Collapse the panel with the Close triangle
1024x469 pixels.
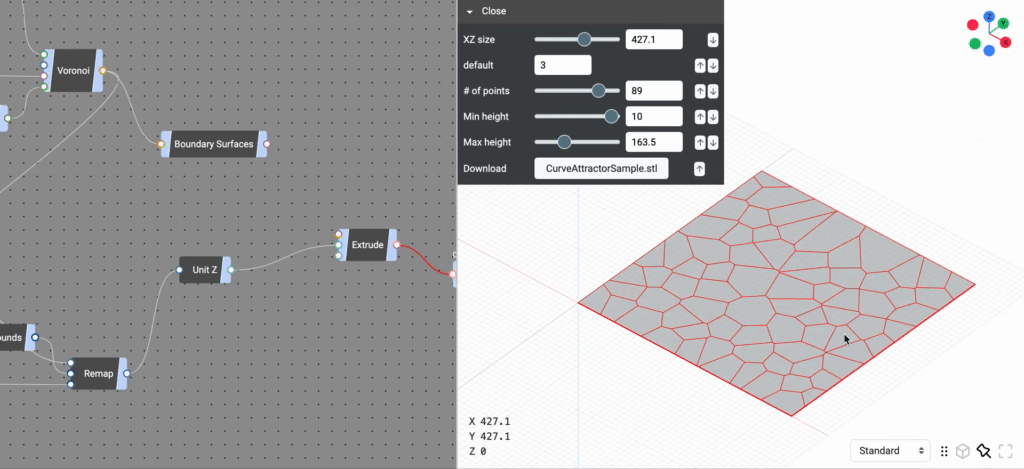click(x=470, y=11)
